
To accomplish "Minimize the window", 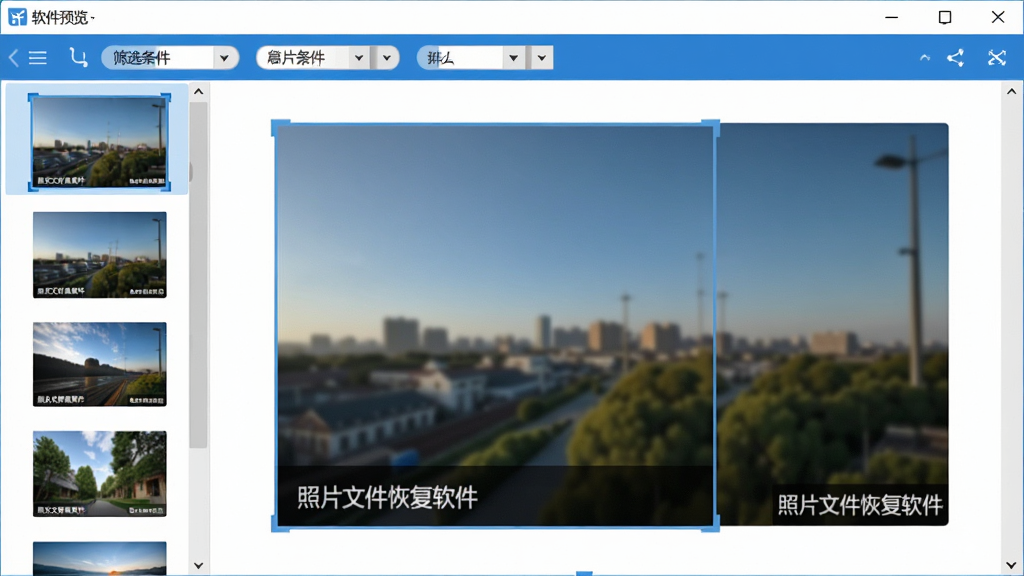I will (x=891, y=17).
